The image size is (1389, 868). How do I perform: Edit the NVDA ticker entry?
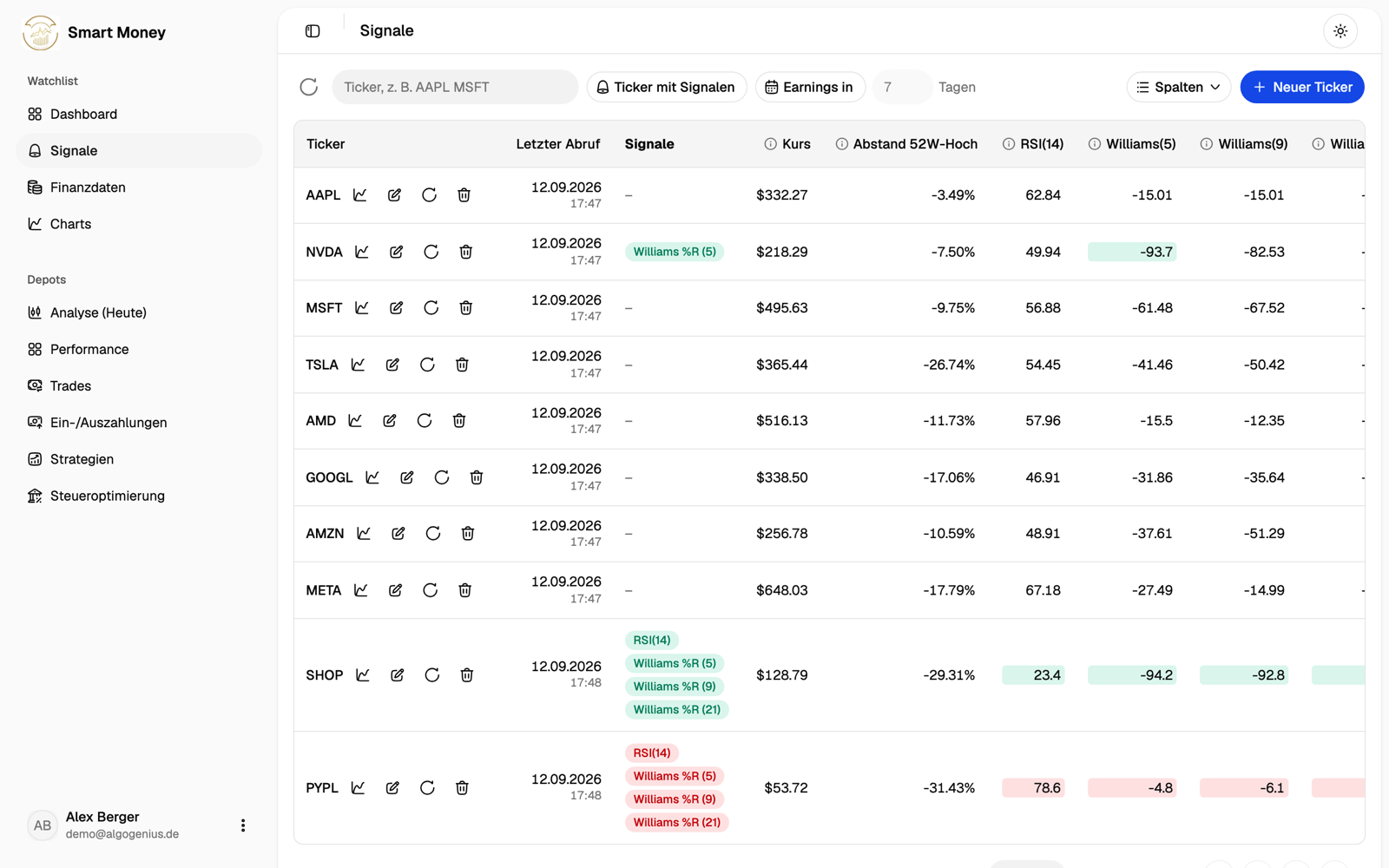pos(397,252)
